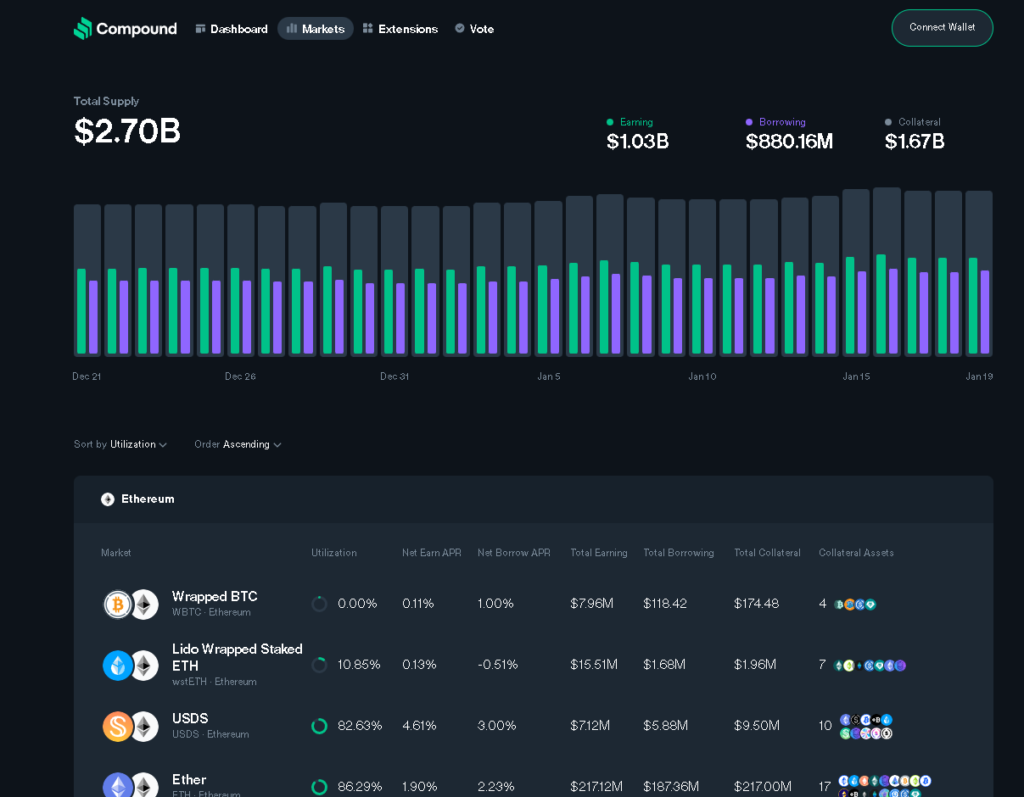Viewport: 1024px width, 797px height.
Task: Select the Vote checkmark icon
Action: (x=459, y=29)
